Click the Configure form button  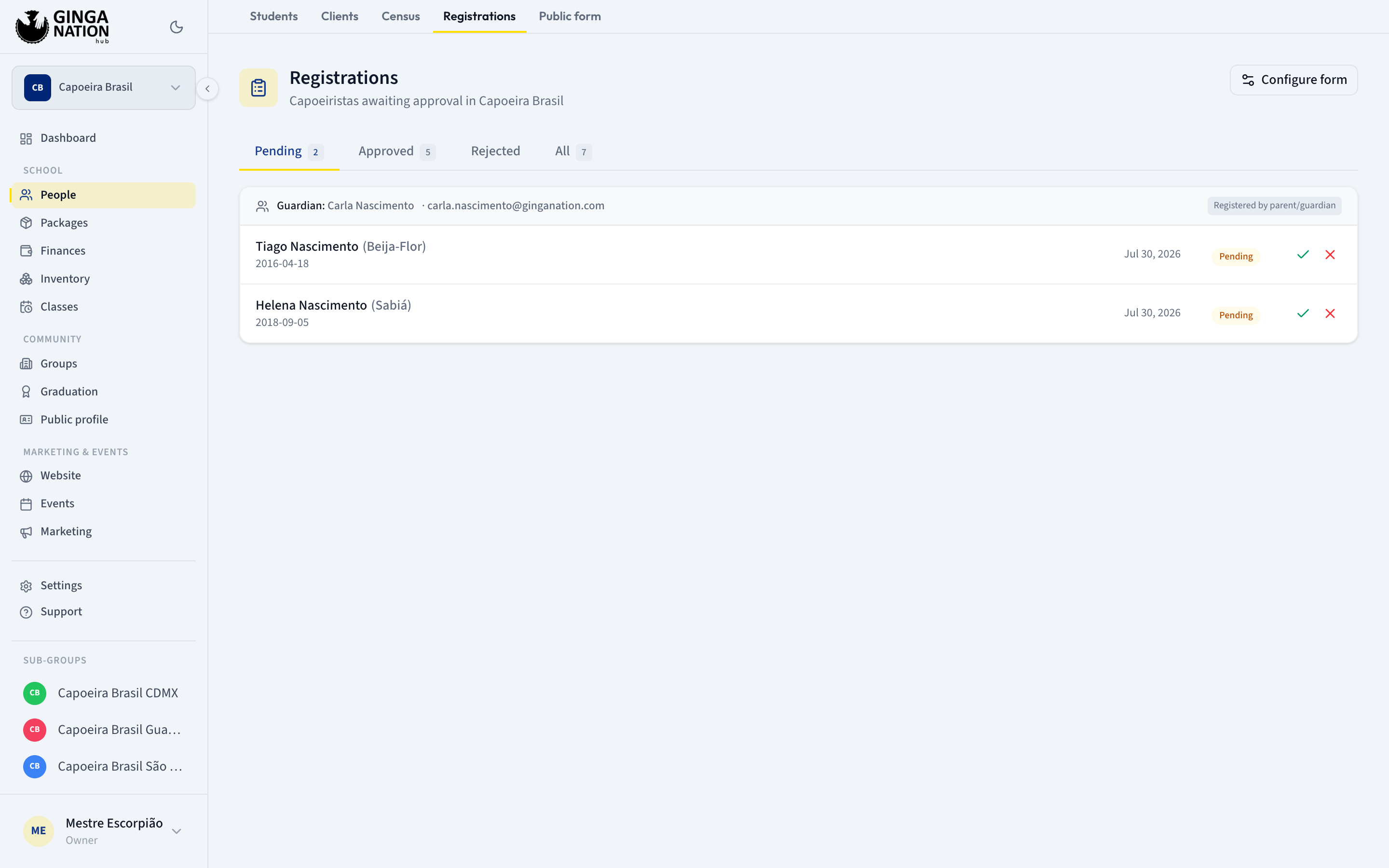pos(1294,80)
